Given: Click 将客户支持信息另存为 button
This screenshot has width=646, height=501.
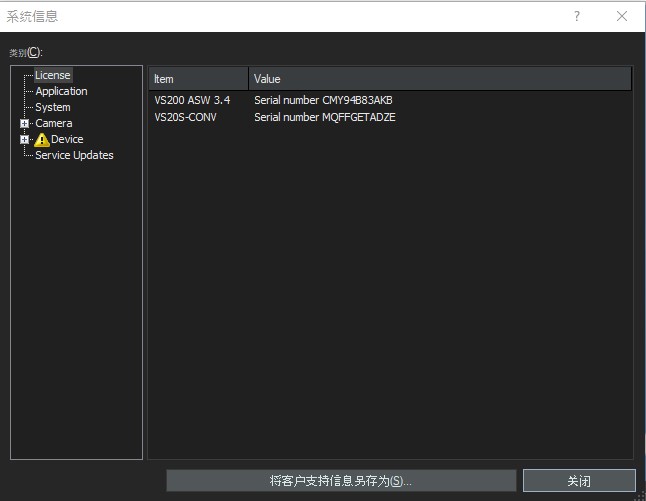Looking at the screenshot, I should pos(341,481).
